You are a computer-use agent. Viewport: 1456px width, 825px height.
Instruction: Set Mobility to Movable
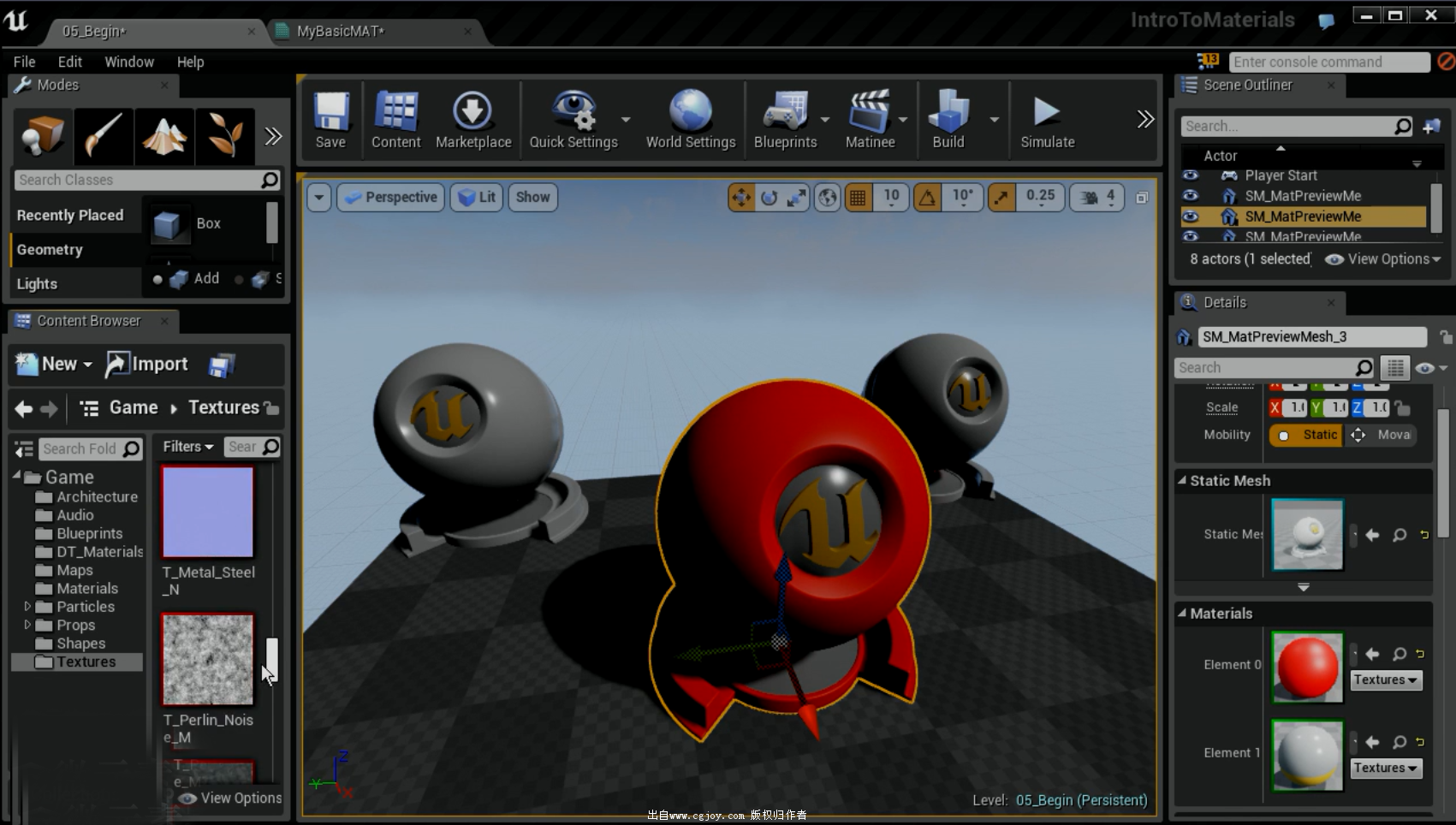tap(1383, 435)
